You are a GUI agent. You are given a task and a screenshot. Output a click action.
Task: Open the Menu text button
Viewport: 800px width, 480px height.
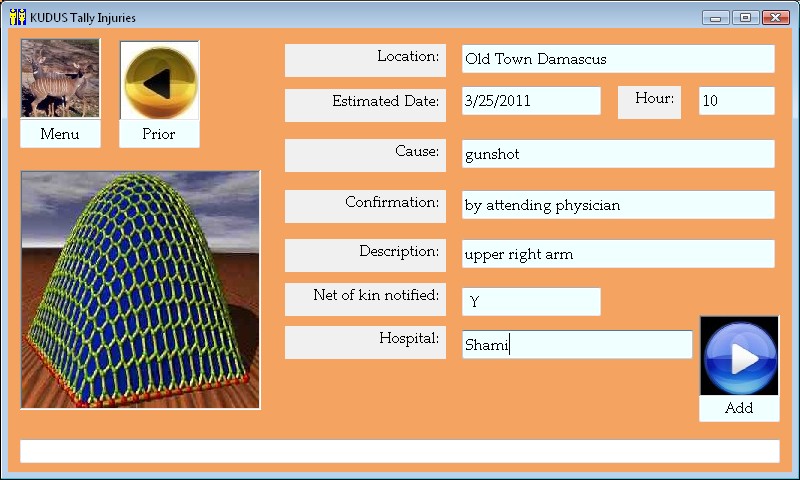[x=60, y=134]
